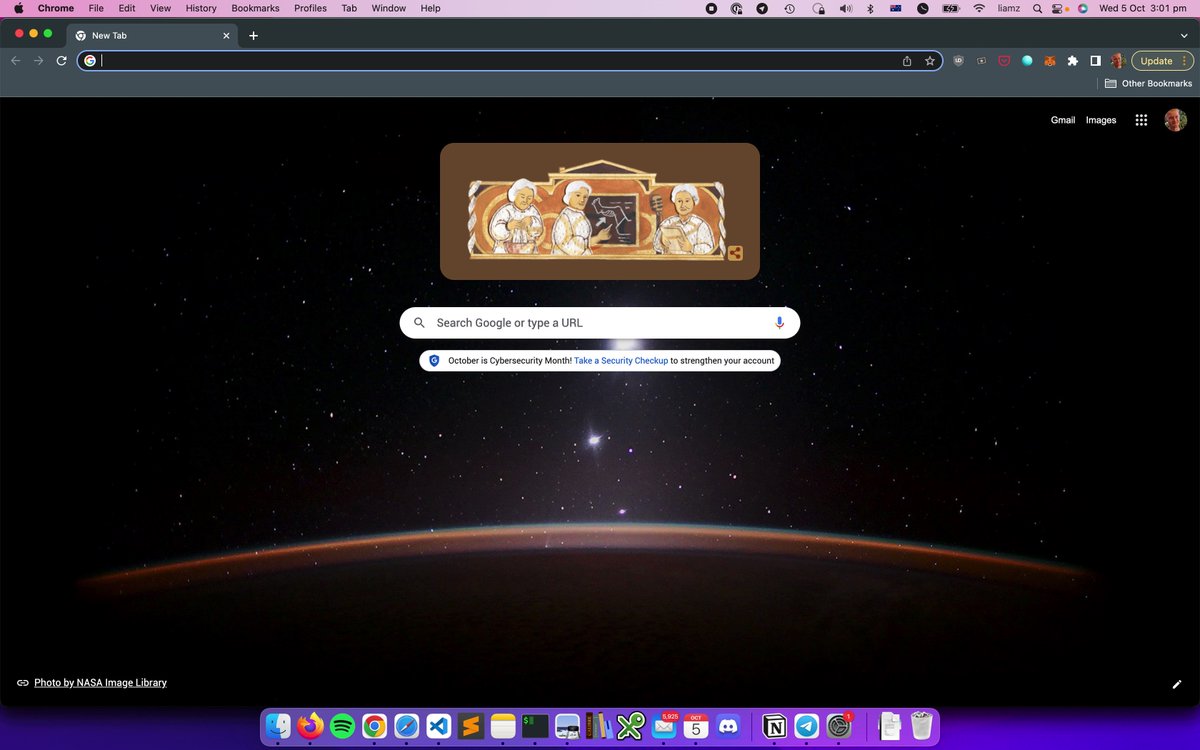Share the Google Doodle via share icon
The image size is (1200, 750).
pos(735,253)
